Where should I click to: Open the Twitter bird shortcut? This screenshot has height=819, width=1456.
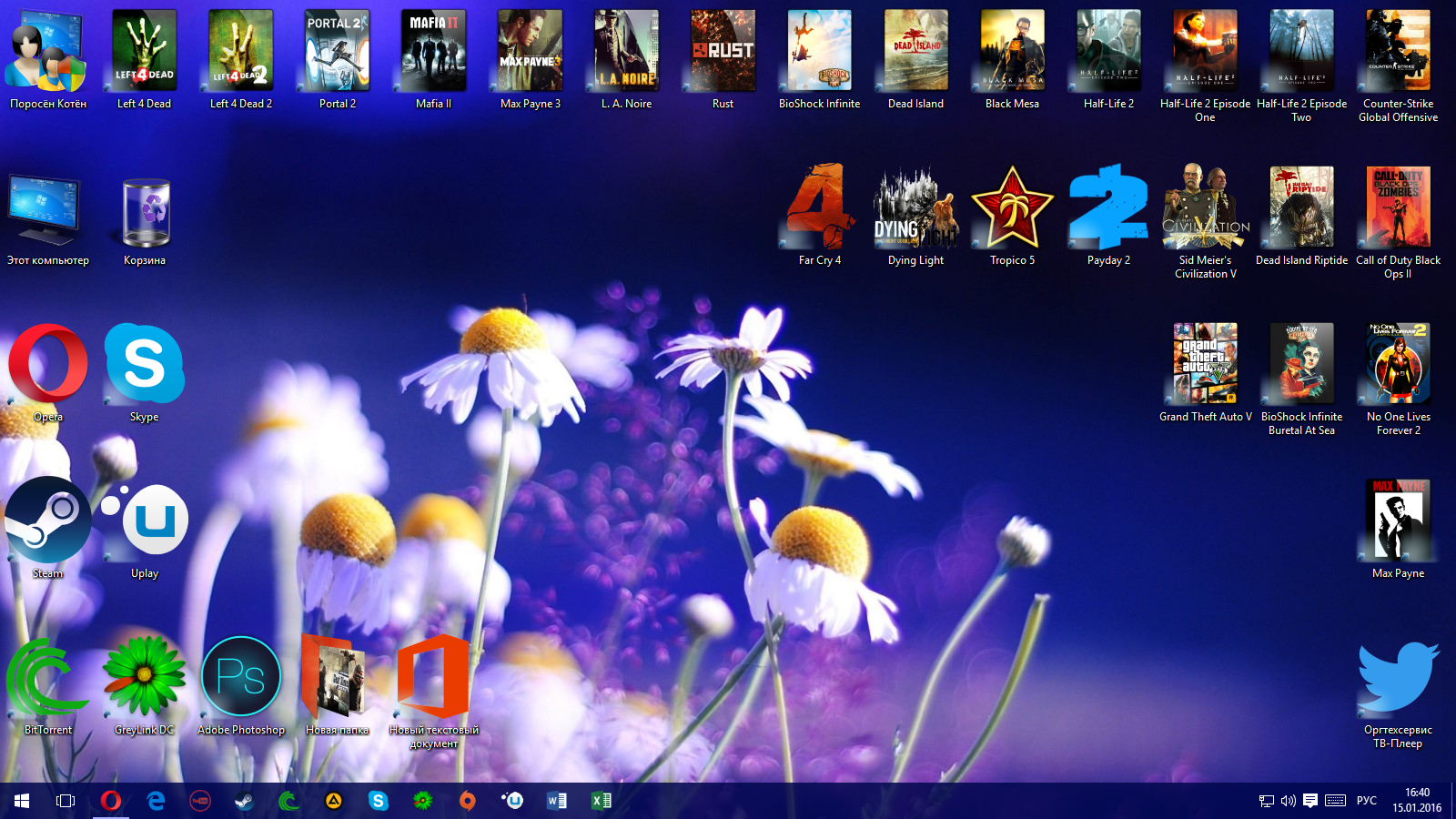(1398, 677)
